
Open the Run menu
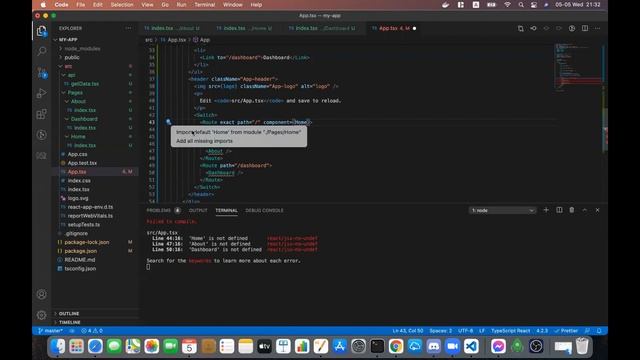(x=181, y=5)
